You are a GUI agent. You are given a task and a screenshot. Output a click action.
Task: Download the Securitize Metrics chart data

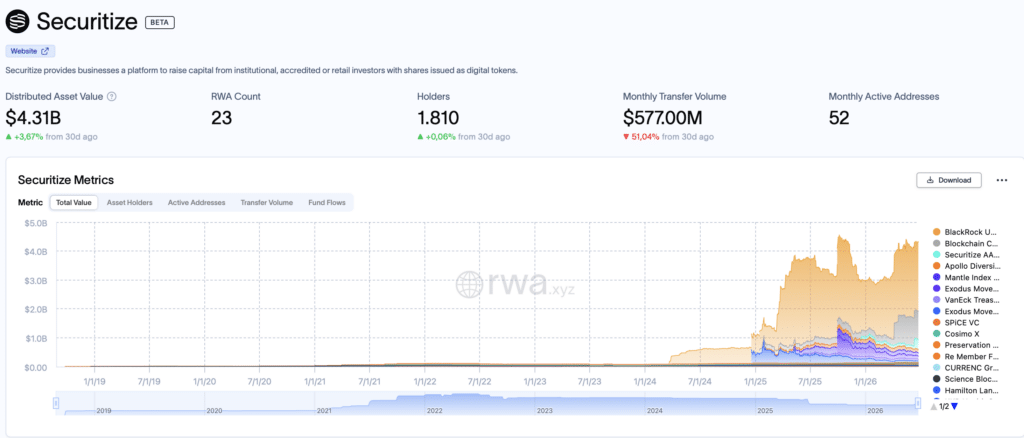pyautogui.click(x=948, y=180)
